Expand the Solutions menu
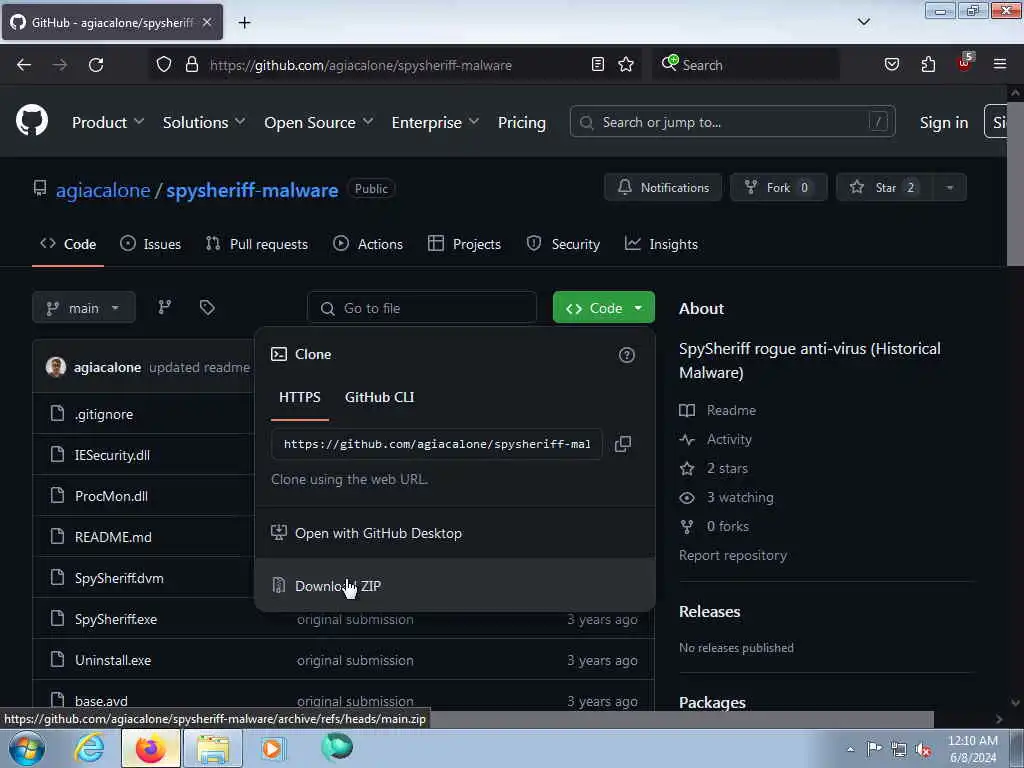This screenshot has width=1024, height=768. tap(204, 122)
